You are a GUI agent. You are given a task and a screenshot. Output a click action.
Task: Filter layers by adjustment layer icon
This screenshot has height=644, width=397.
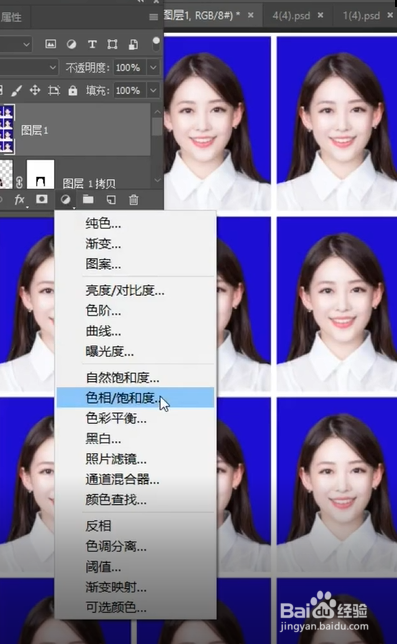[71, 44]
